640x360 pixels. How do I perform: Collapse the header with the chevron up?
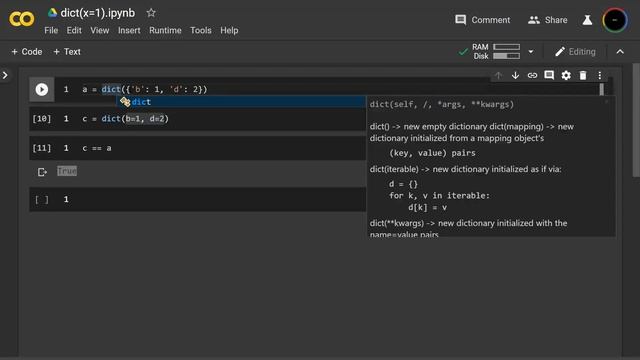(620, 52)
